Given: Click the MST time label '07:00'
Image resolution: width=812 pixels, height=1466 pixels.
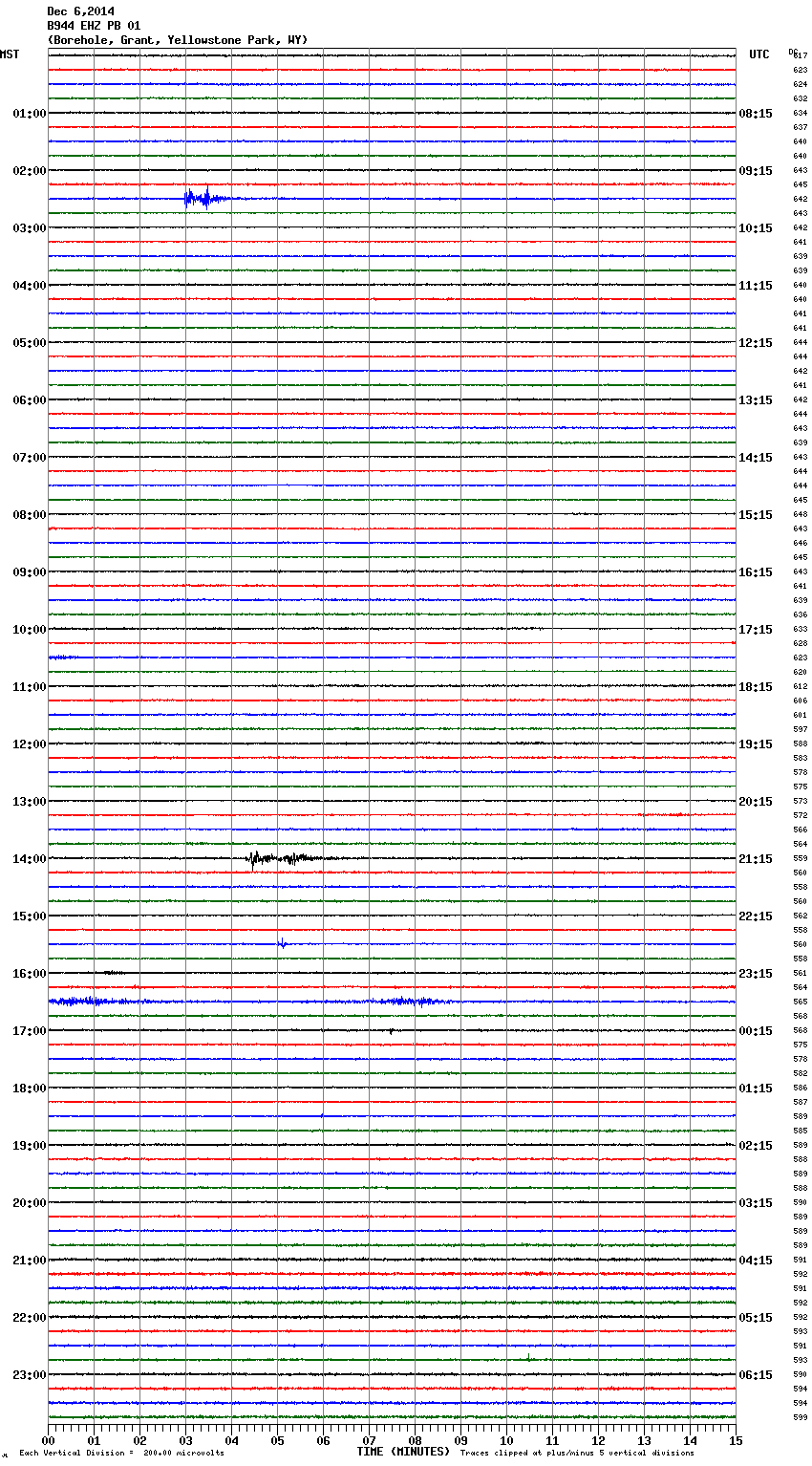Looking at the screenshot, I should point(30,458).
